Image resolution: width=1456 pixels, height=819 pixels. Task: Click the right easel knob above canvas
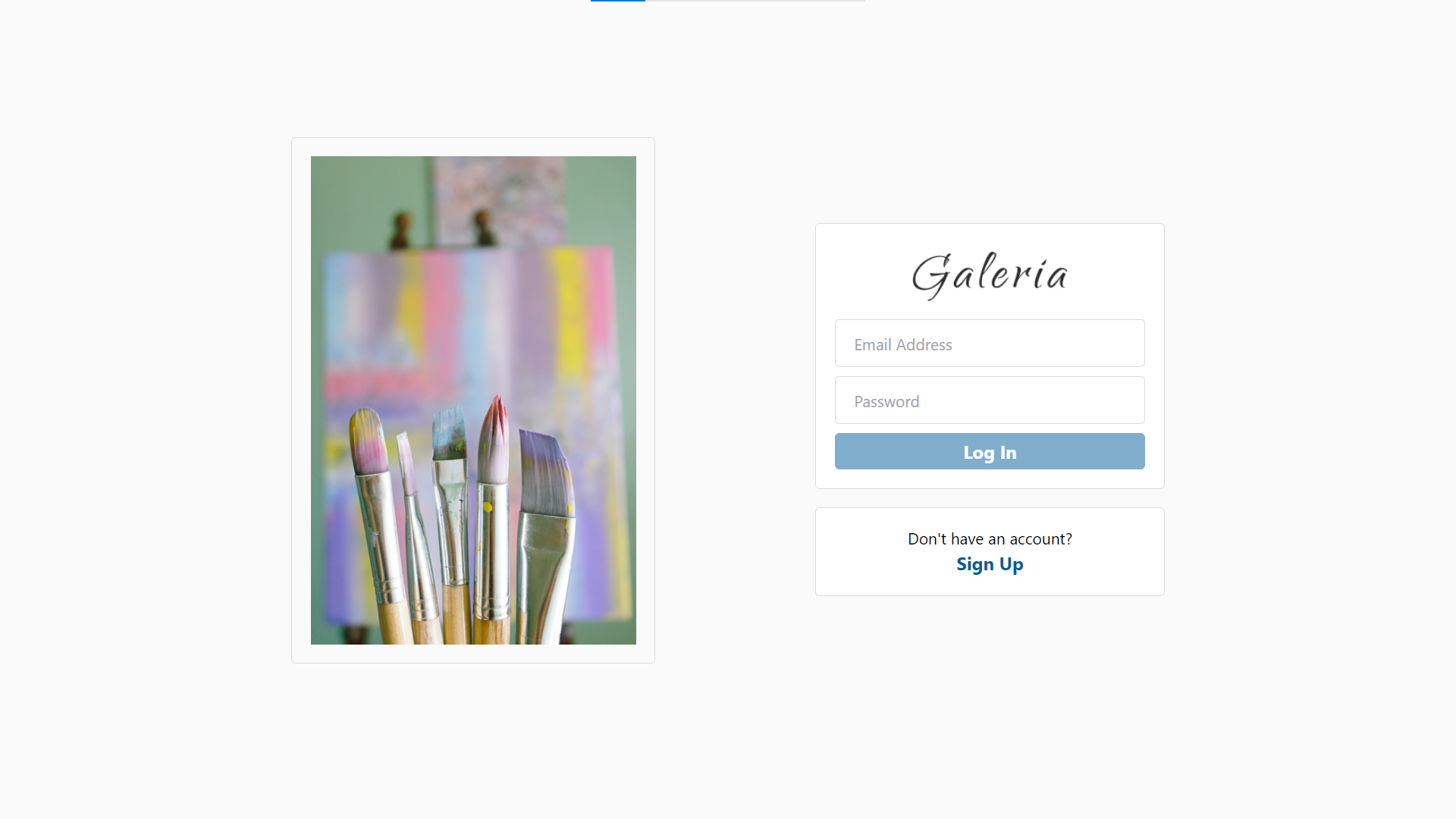pos(482,227)
